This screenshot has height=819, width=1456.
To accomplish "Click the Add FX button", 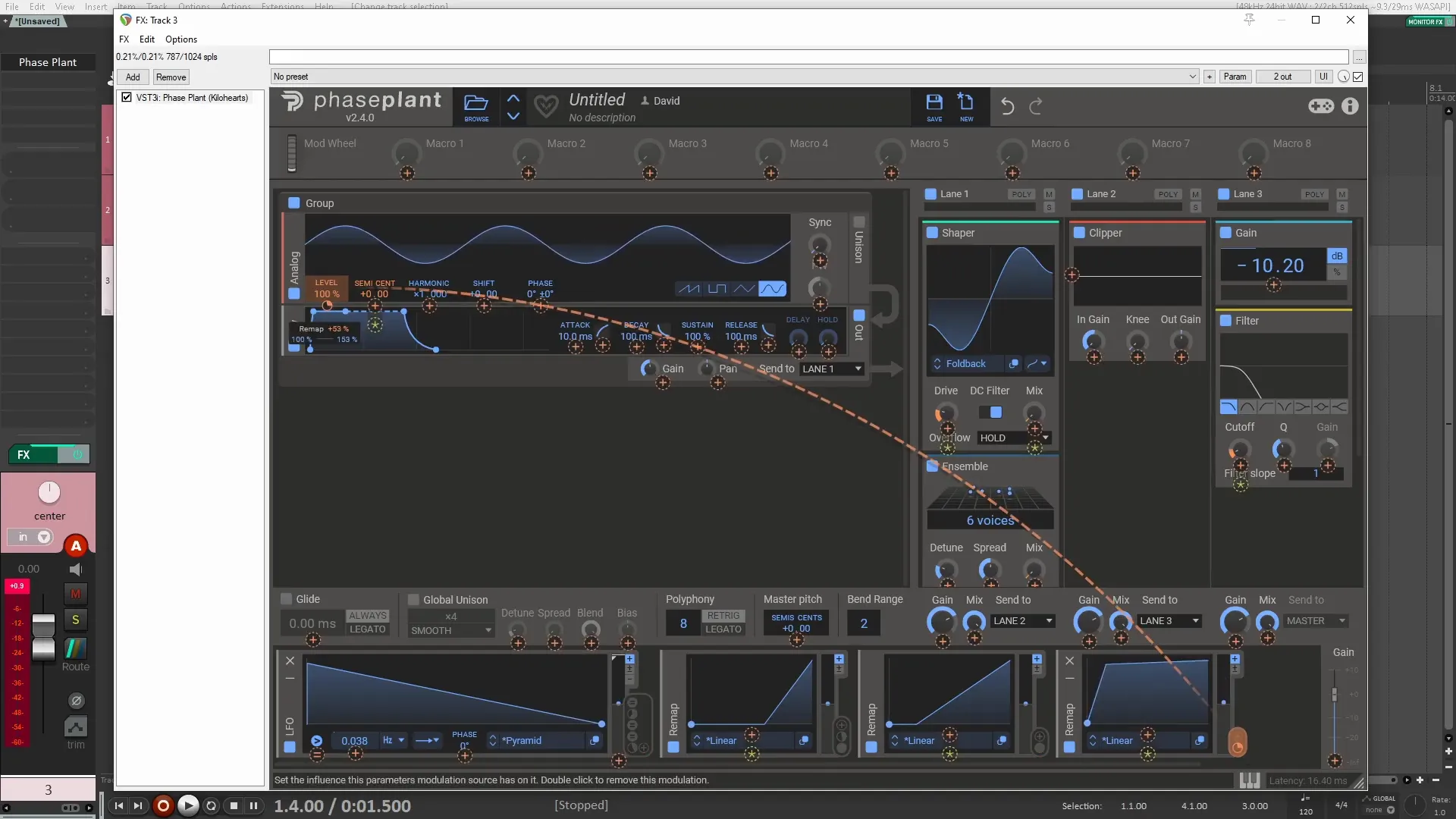I will (x=133, y=77).
